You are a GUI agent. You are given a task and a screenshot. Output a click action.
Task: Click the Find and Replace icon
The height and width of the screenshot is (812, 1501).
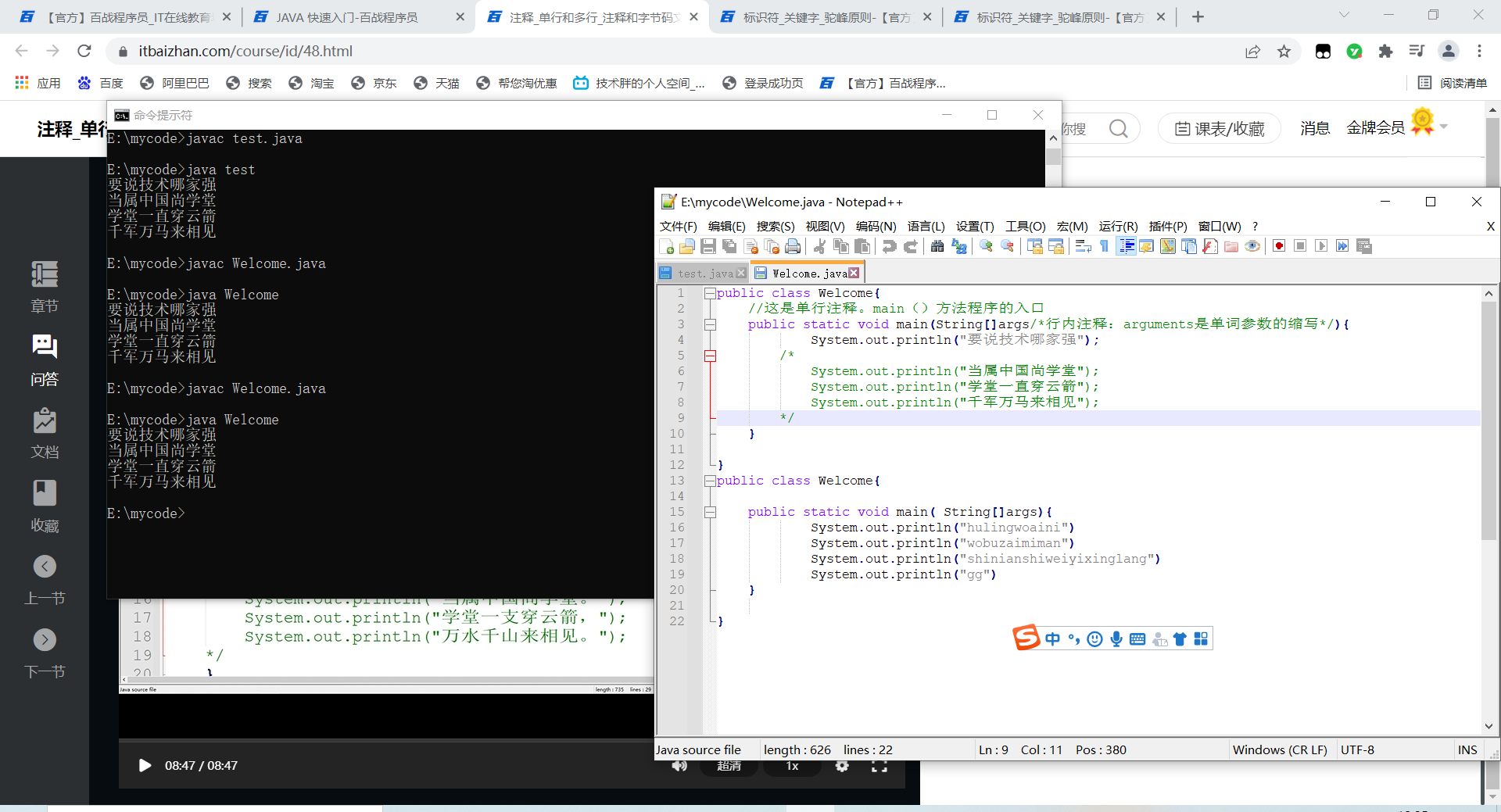(x=958, y=247)
